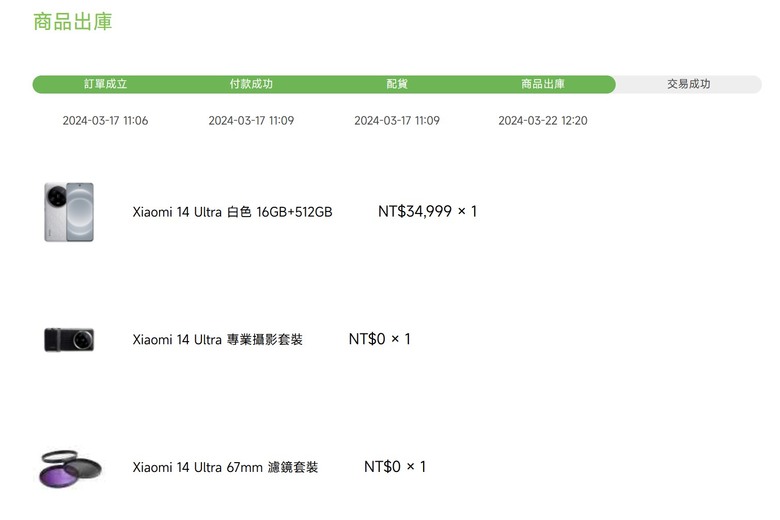Image resolution: width=780 pixels, height=520 pixels.
Task: Click the 2024-03-17 11:06 order timestamp
Action: click(x=105, y=120)
